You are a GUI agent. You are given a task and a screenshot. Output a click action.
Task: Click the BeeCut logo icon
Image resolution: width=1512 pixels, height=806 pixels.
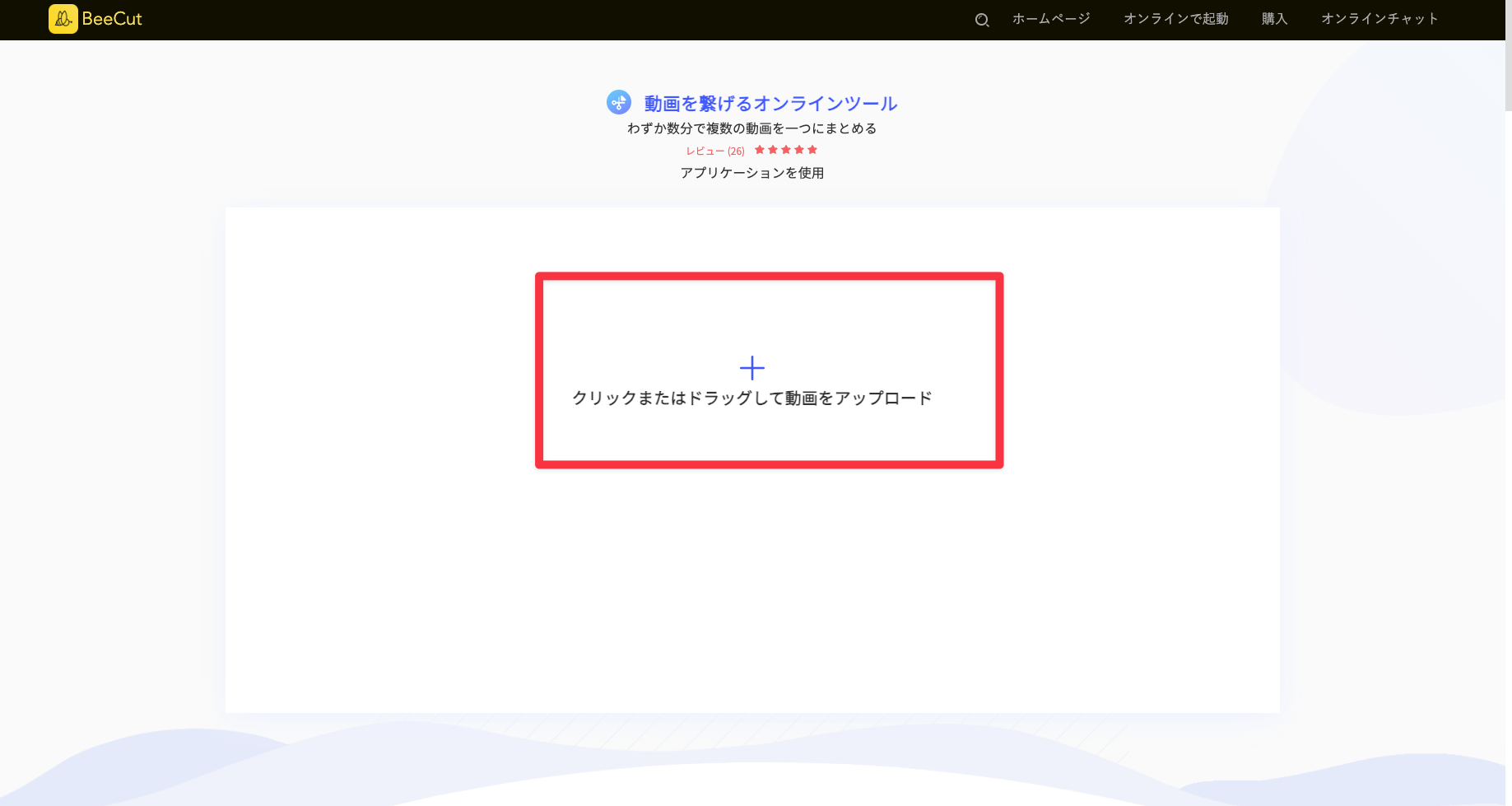tap(63, 19)
